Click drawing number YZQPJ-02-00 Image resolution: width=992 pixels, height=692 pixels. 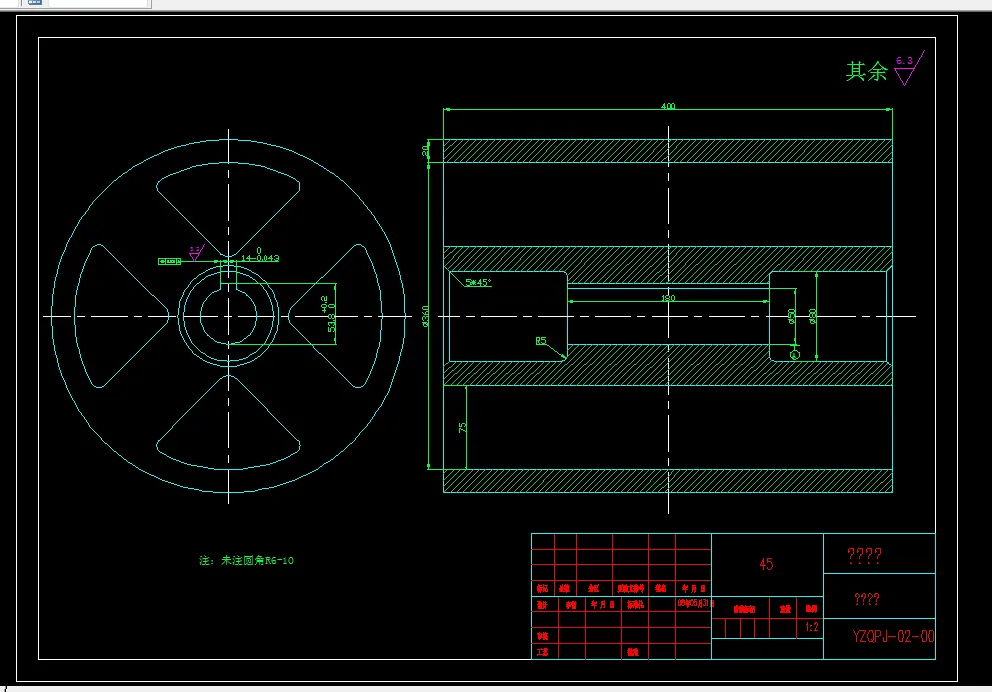[893, 636]
